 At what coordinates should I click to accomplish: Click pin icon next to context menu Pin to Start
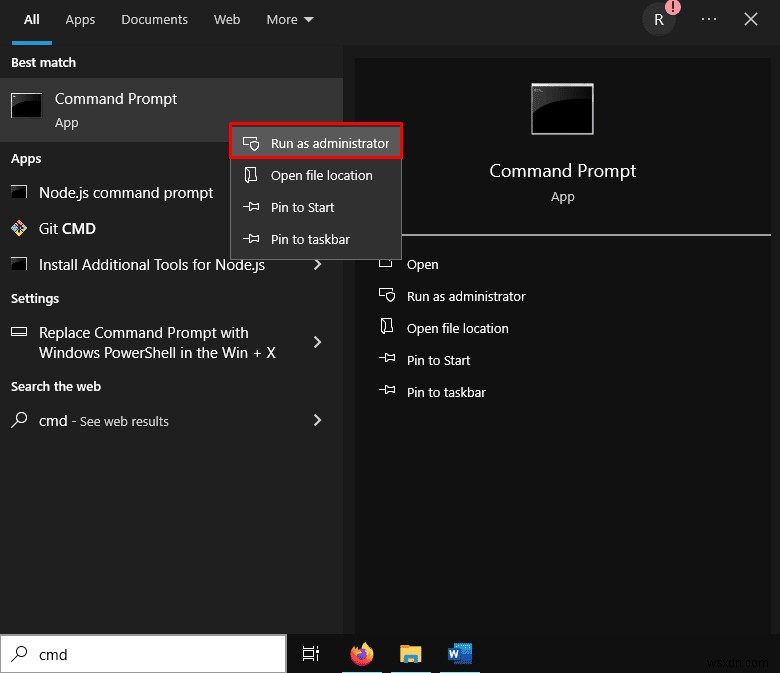251,206
